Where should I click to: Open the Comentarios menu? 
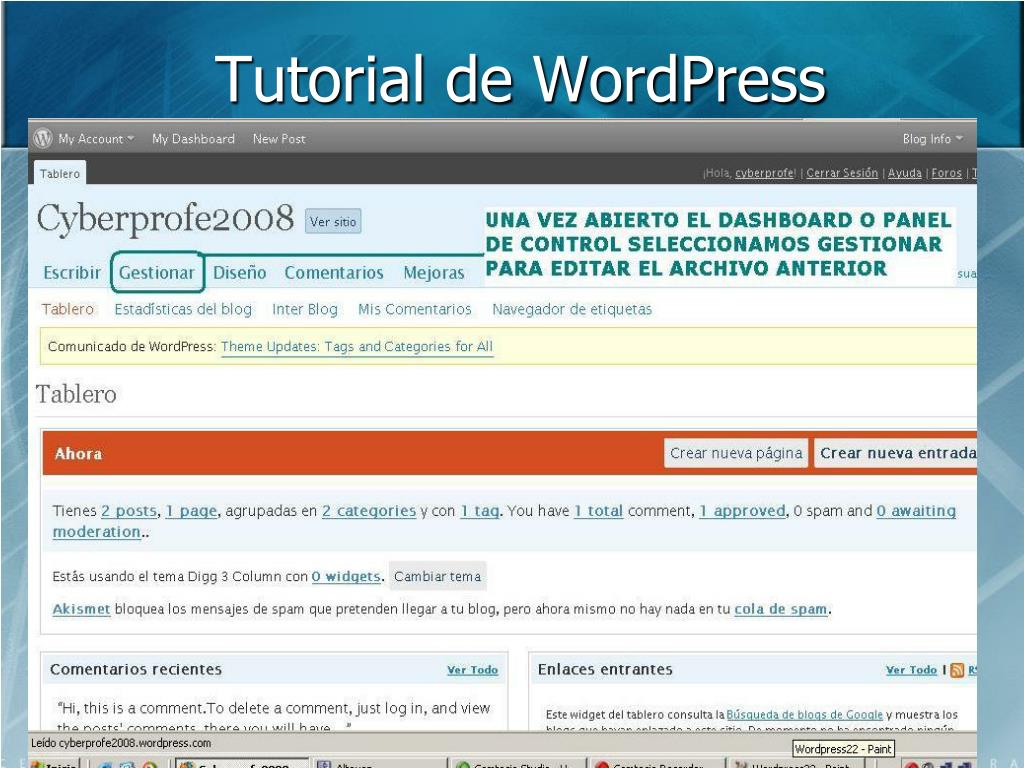(x=334, y=272)
